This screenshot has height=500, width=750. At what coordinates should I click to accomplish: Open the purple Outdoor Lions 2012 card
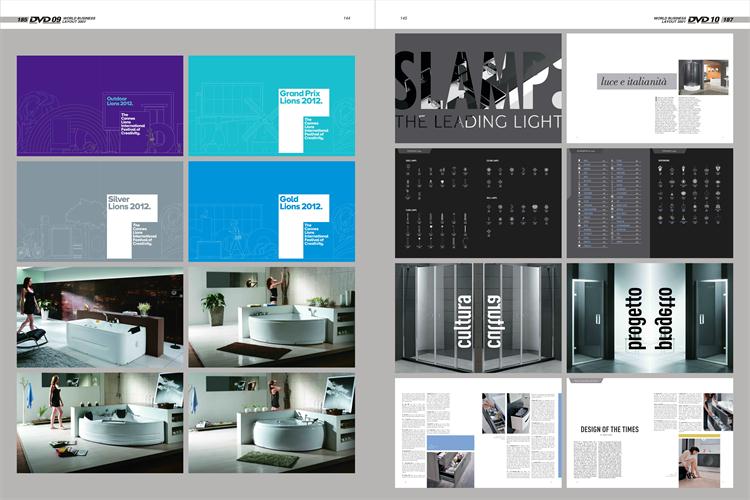(x=100, y=106)
